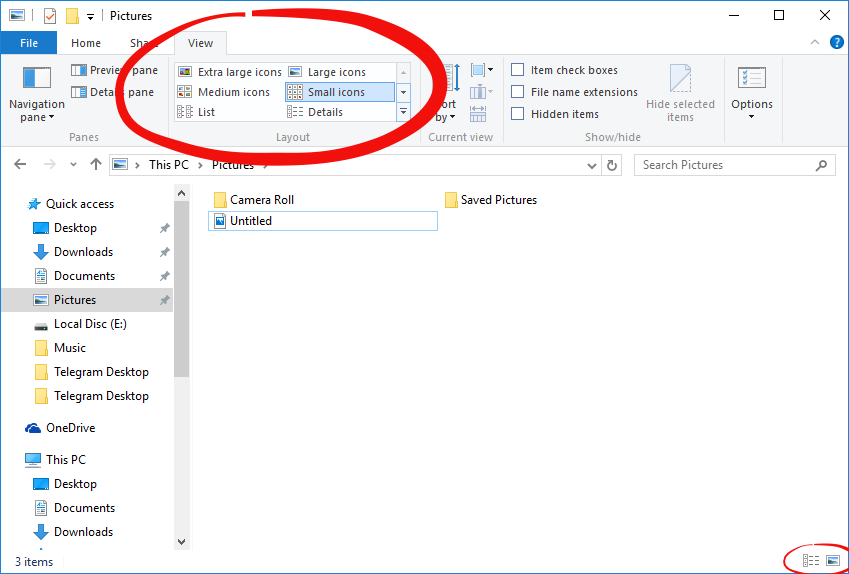Show Hidden items checkbox
Viewport: 849px width, 574px height.
point(518,114)
